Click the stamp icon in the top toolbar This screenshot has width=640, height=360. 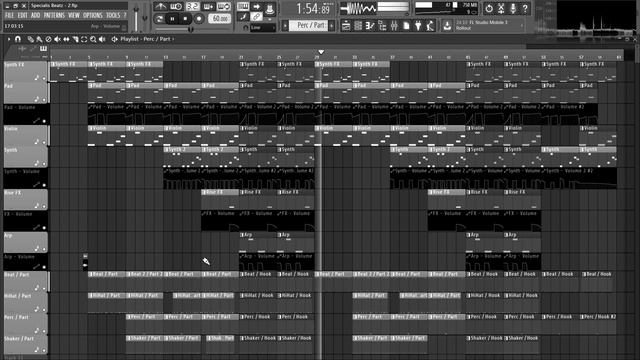click(270, 8)
